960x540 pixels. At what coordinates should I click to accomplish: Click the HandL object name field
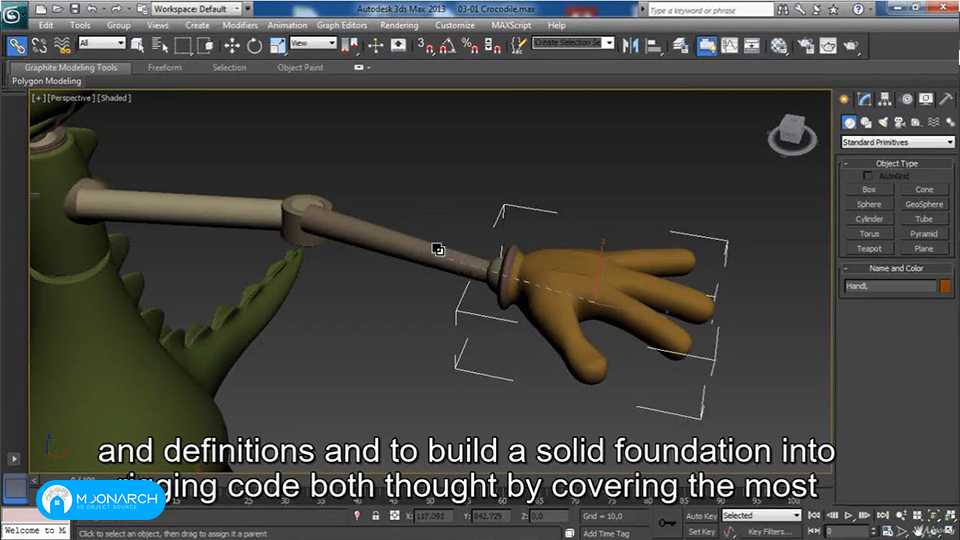(890, 286)
